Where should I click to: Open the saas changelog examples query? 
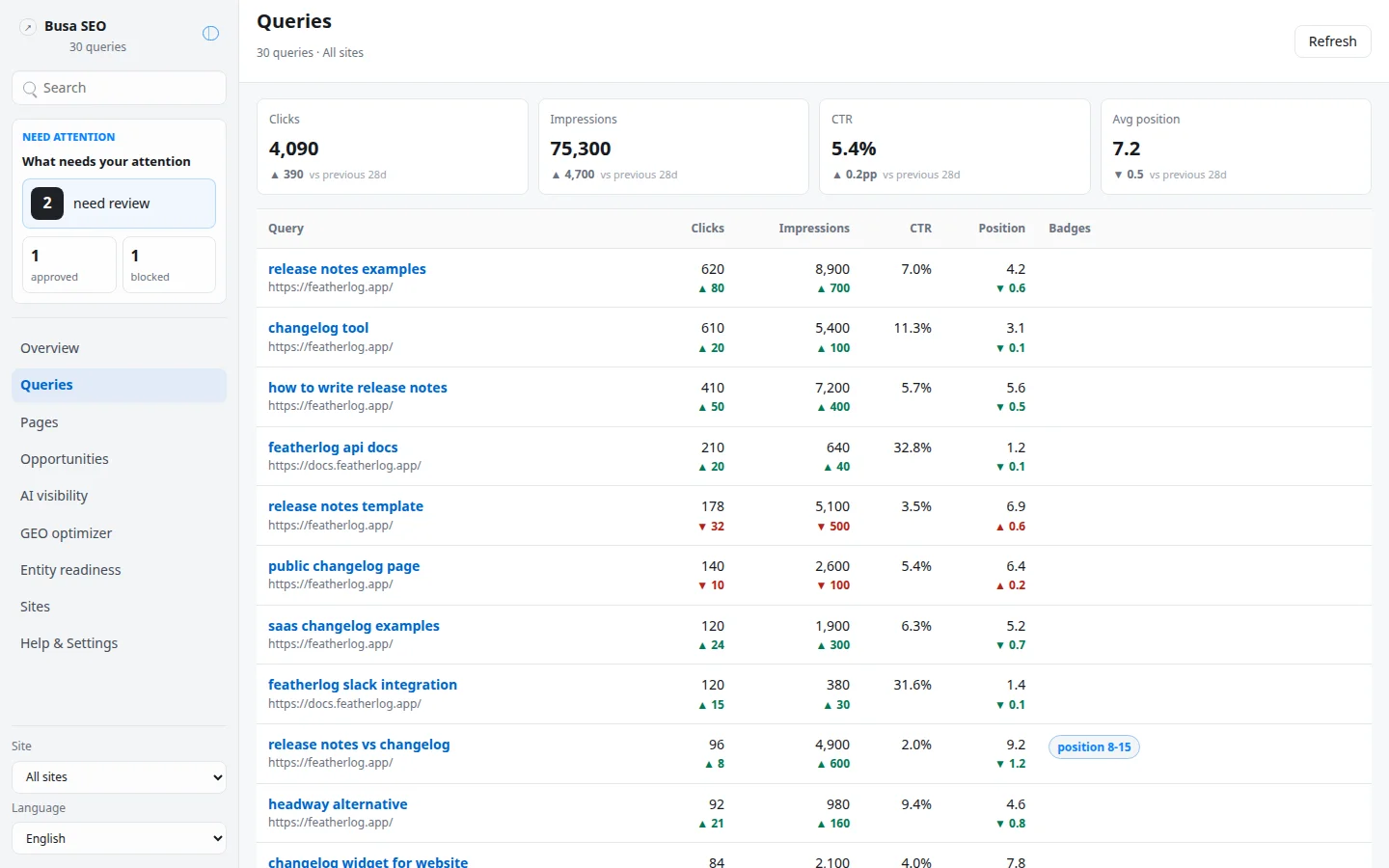[x=354, y=626]
